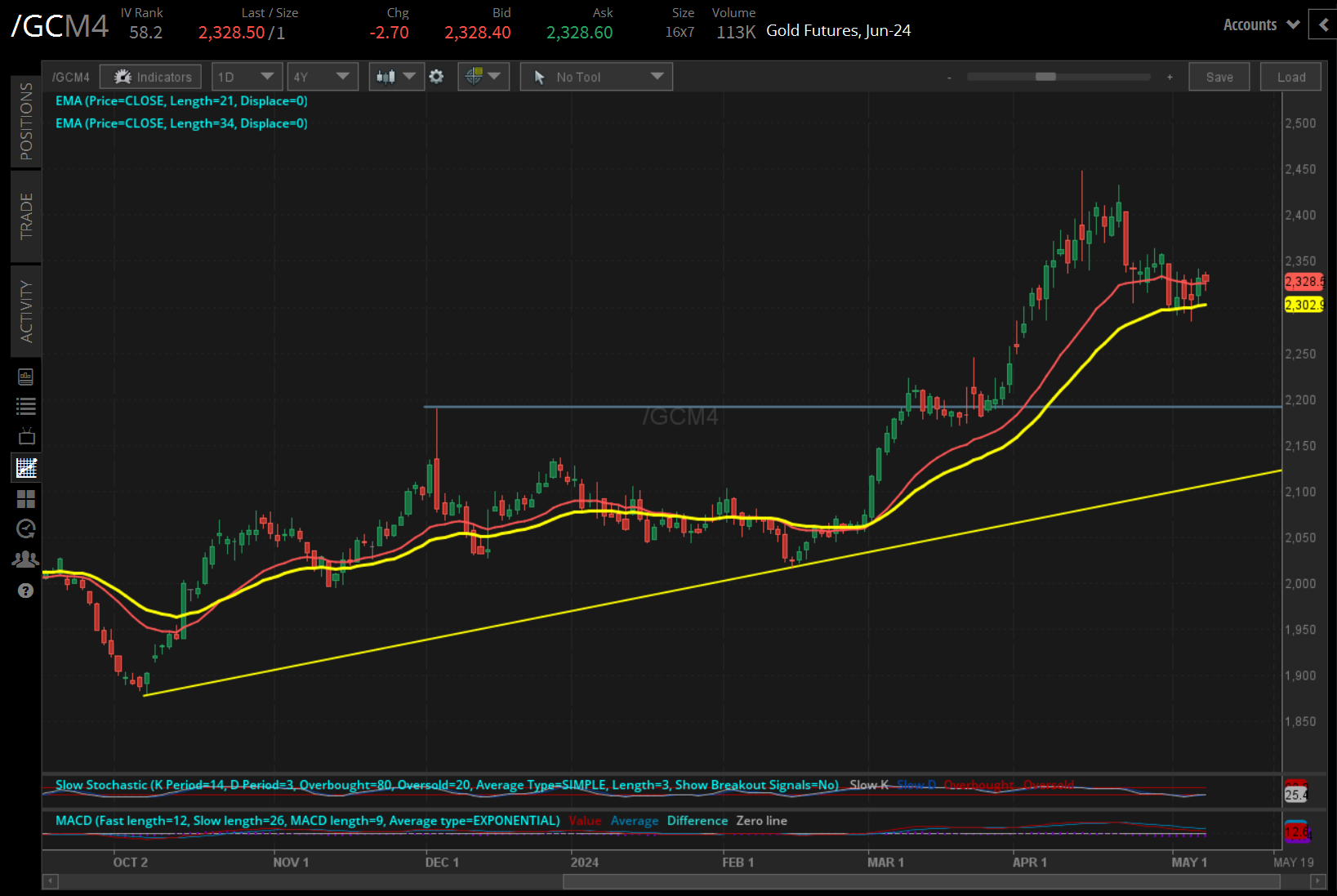This screenshot has width=1337, height=896.
Task: Switch to the Trade tab
Action: coord(26,216)
